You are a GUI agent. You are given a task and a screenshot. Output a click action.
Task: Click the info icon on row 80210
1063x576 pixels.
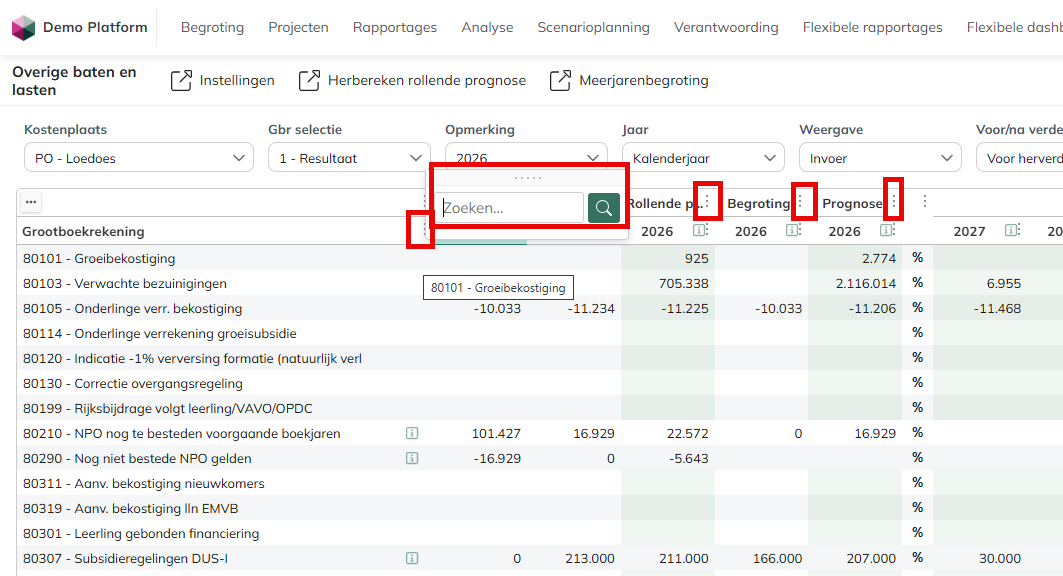tap(412, 434)
